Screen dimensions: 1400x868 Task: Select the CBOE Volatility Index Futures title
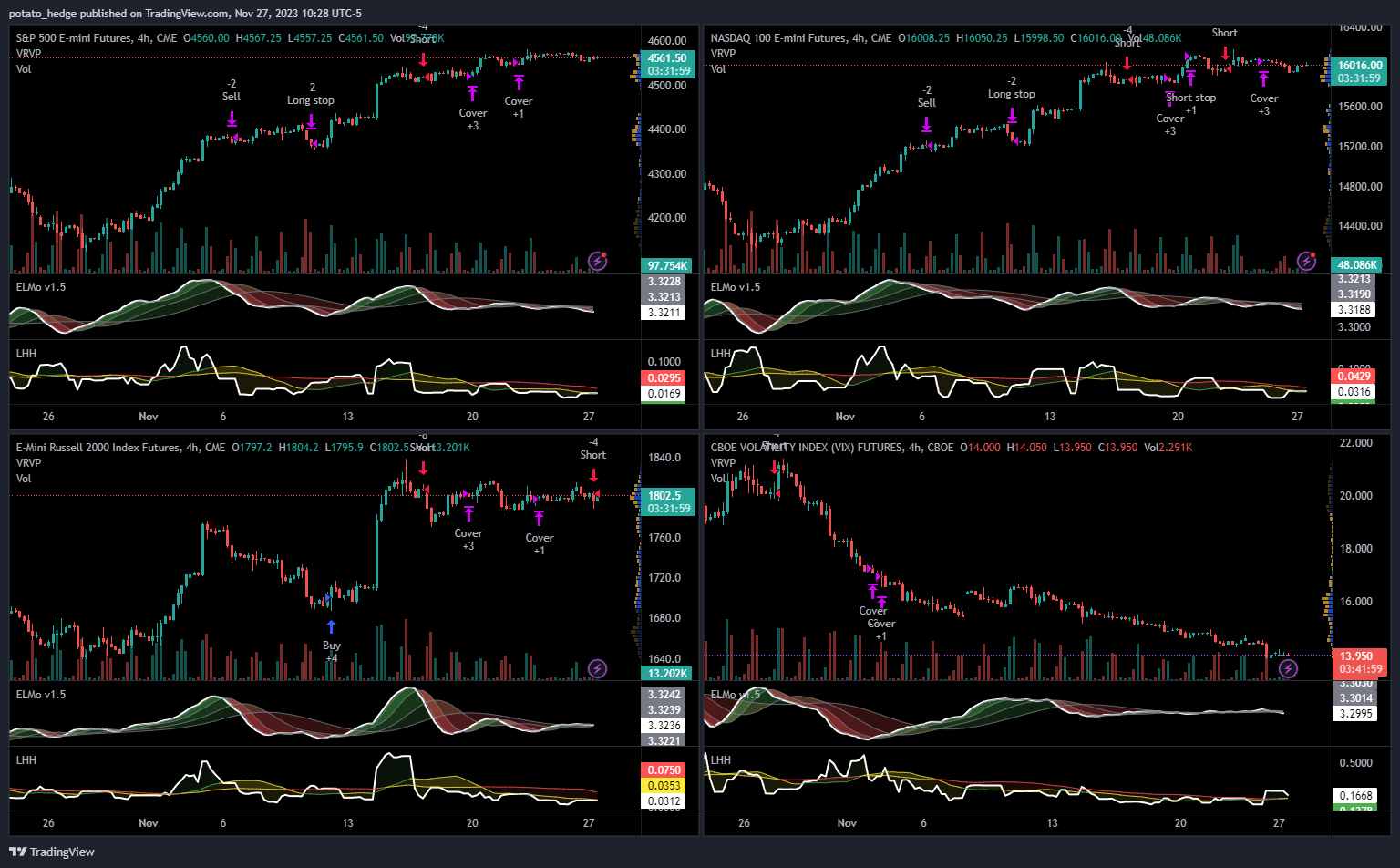(832, 448)
